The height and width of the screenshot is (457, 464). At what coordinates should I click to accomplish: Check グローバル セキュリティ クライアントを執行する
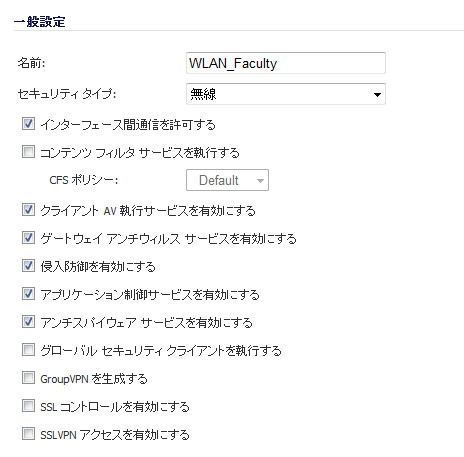pos(28,350)
